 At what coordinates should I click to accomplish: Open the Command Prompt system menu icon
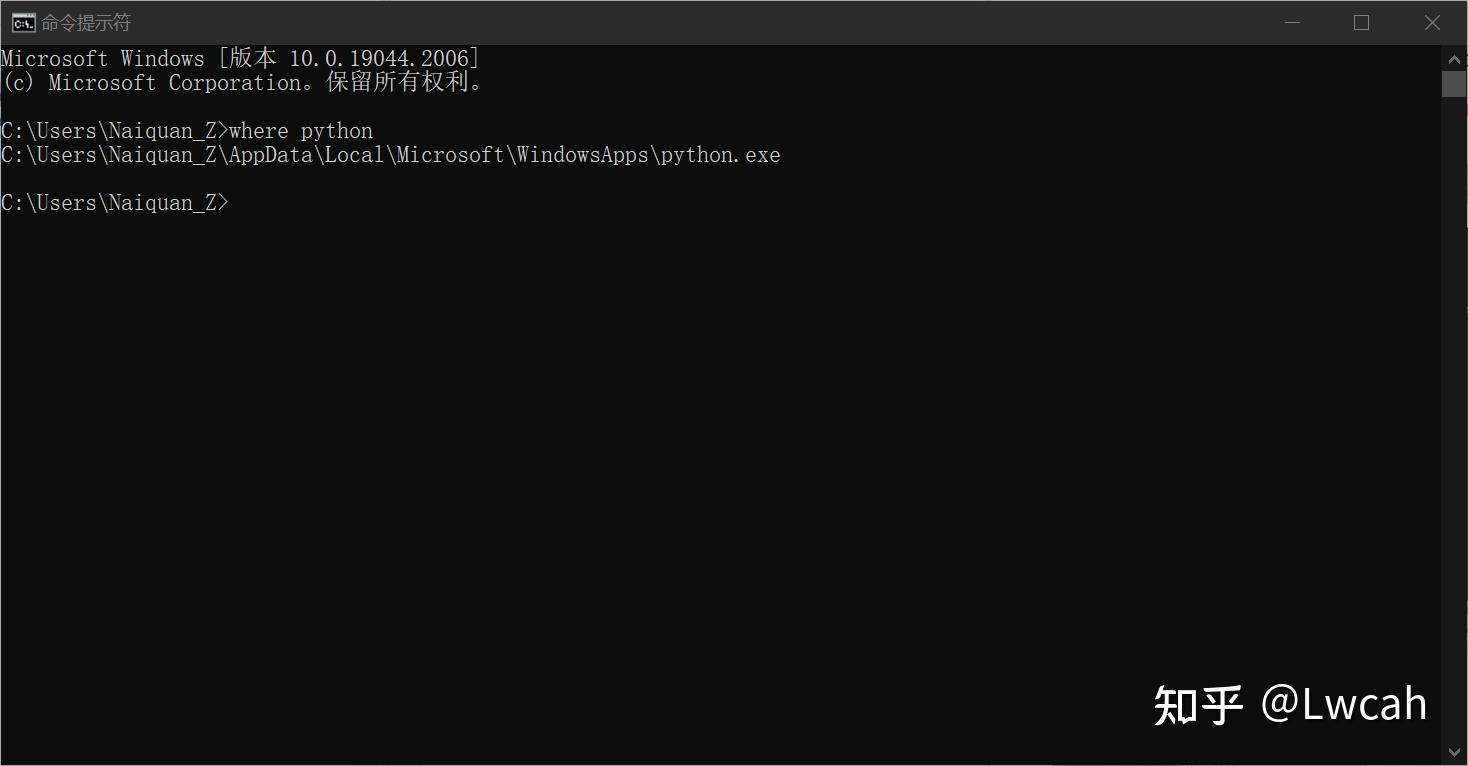(x=23, y=22)
